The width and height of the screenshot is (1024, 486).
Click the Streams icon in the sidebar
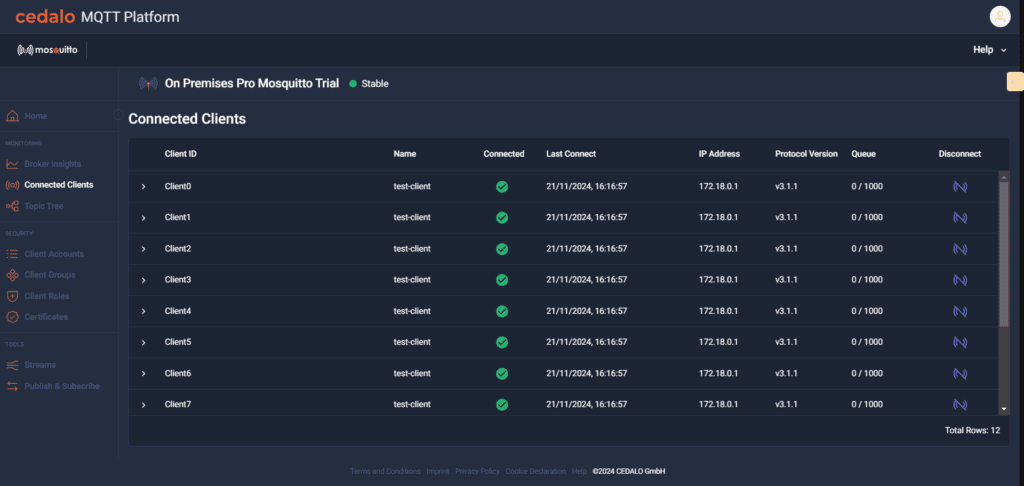click(x=12, y=365)
